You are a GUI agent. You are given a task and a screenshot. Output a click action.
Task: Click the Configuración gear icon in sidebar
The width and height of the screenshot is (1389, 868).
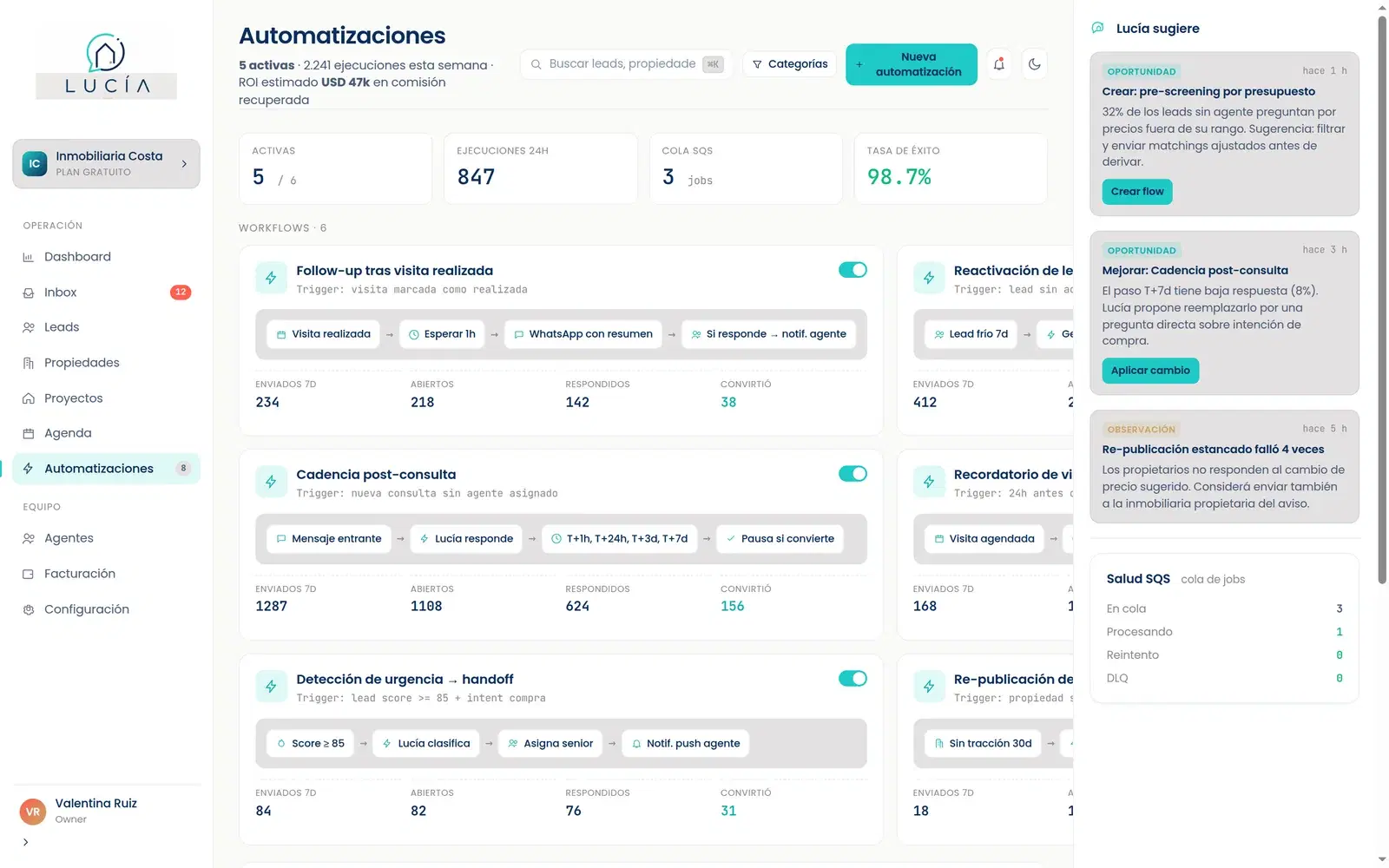tap(29, 609)
